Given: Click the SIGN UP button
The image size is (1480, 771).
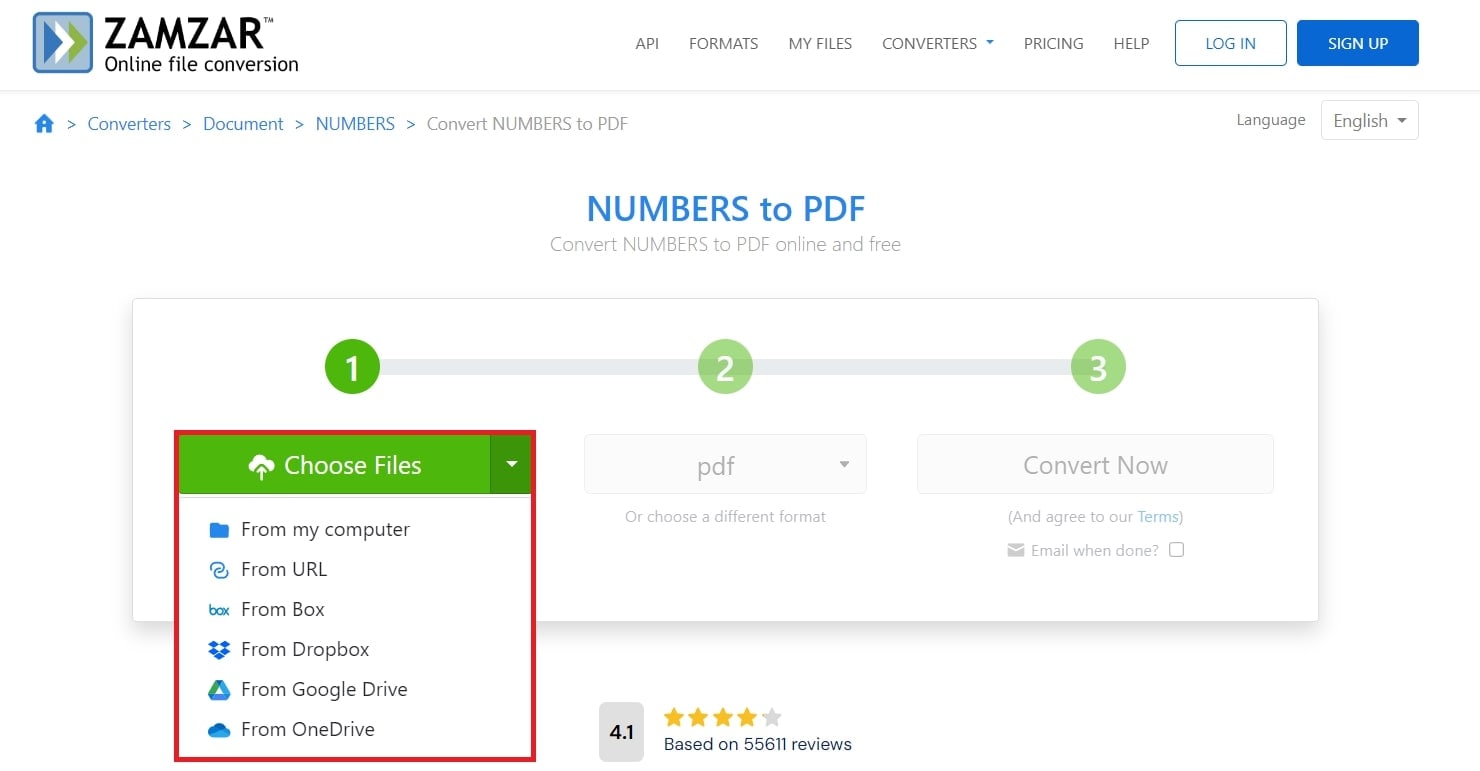Looking at the screenshot, I should (1357, 43).
